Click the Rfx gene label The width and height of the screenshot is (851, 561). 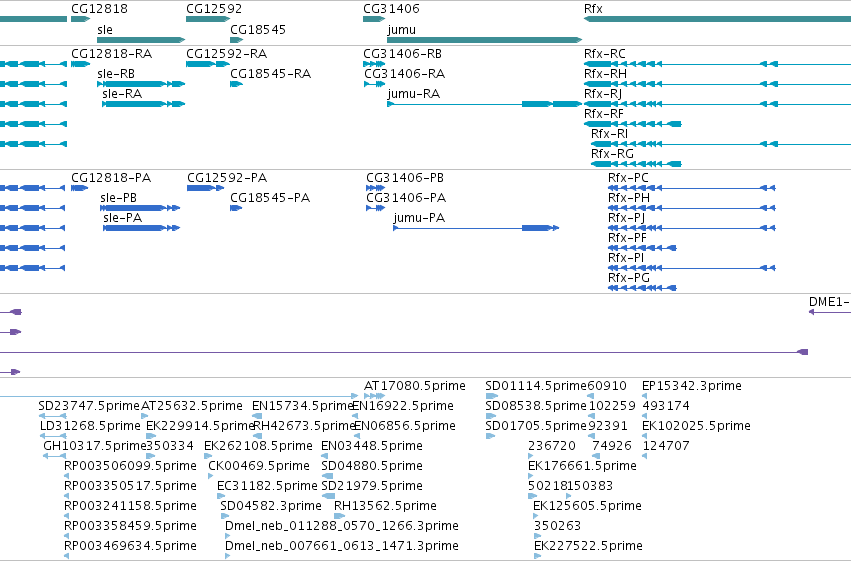593,9
